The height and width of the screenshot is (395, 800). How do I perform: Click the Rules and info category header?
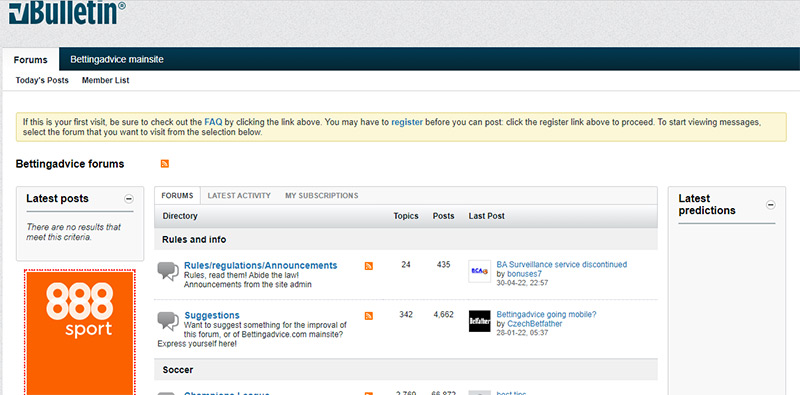406,239
